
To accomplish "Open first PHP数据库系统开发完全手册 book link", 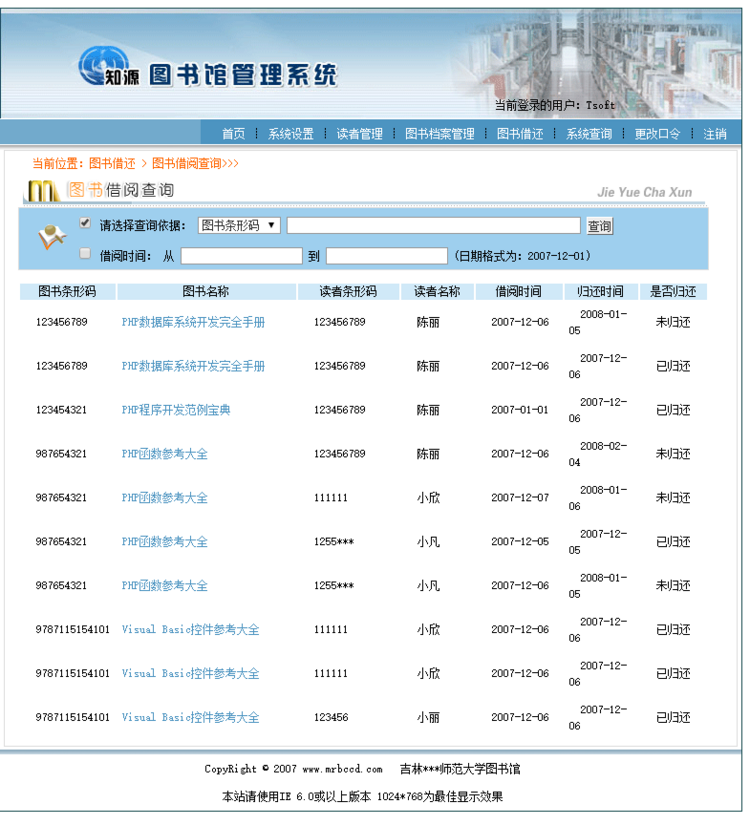I will pyautogui.click(x=193, y=323).
